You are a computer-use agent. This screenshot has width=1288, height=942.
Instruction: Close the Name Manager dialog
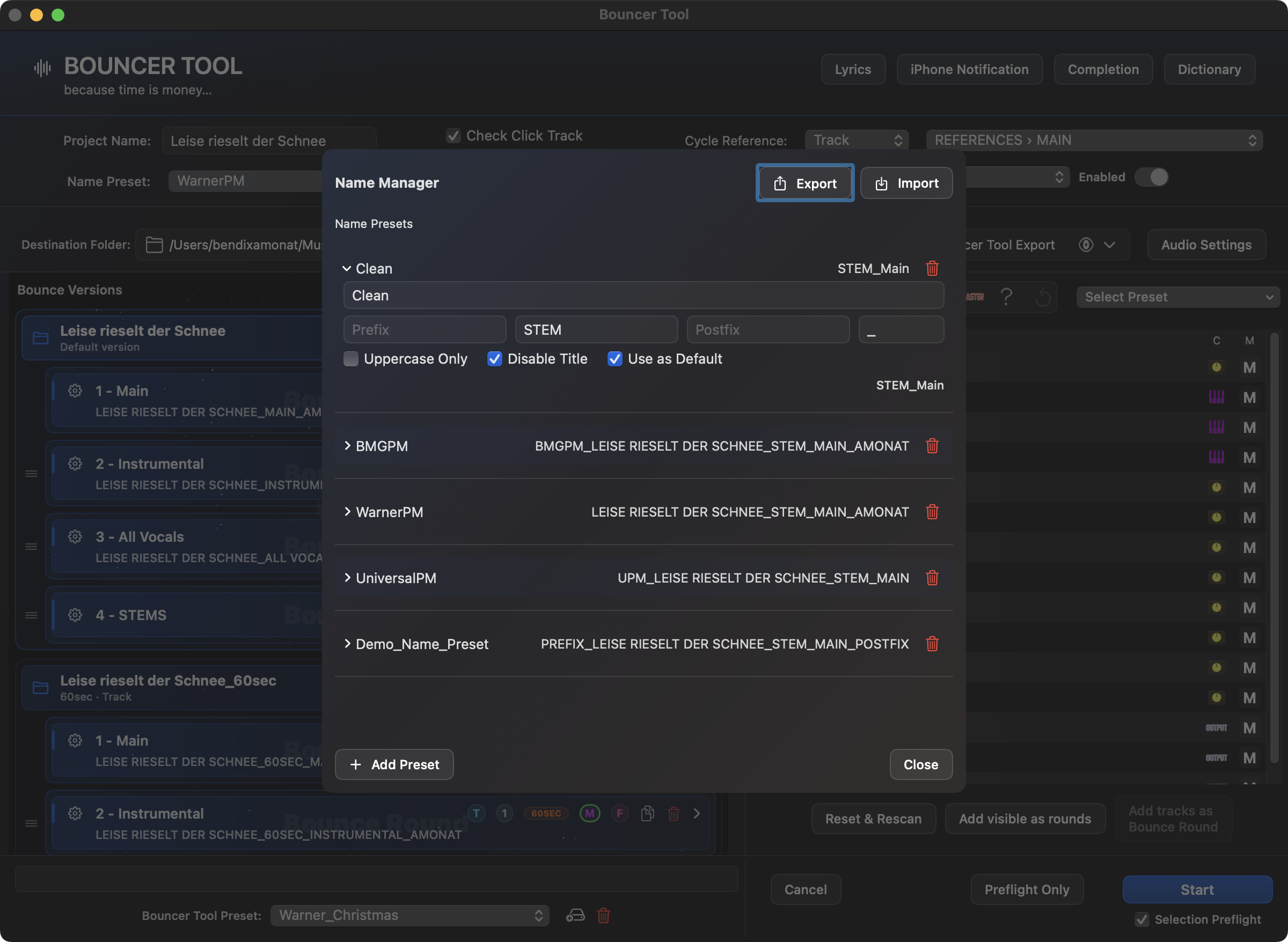[x=921, y=764]
